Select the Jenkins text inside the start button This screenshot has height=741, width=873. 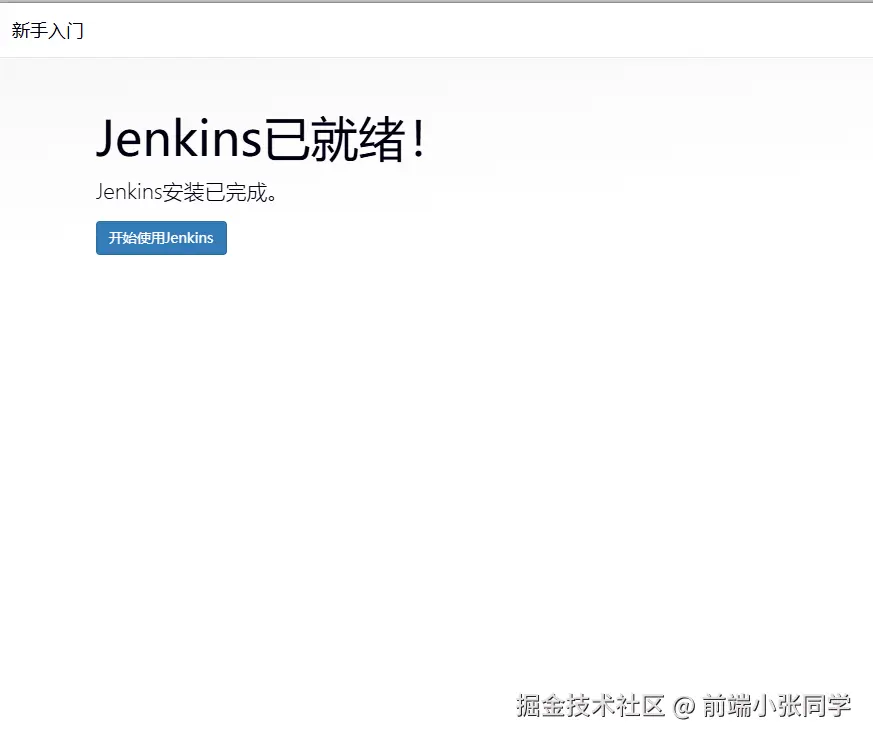point(189,238)
